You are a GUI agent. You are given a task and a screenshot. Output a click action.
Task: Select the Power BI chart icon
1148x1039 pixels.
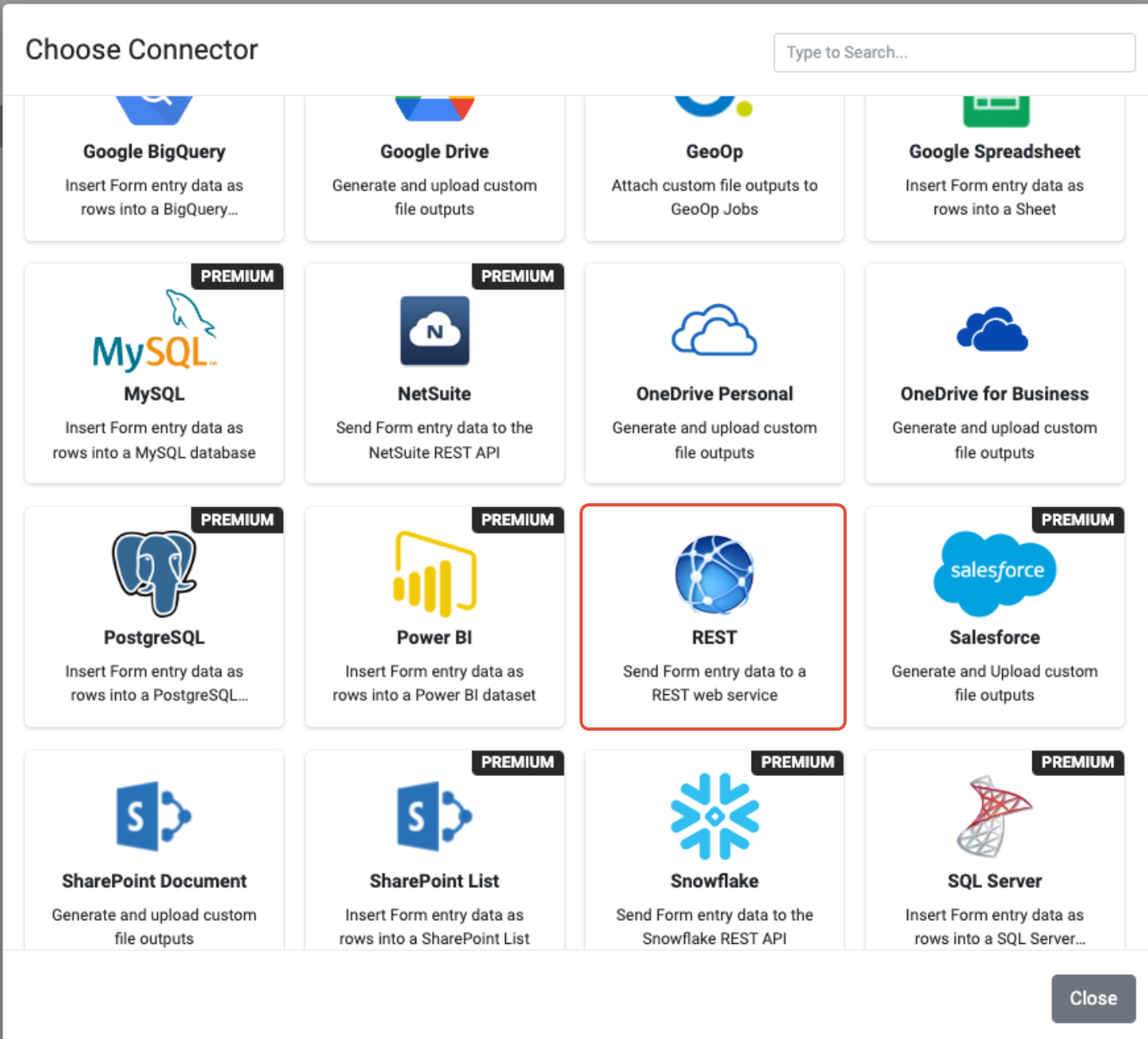[x=434, y=574]
